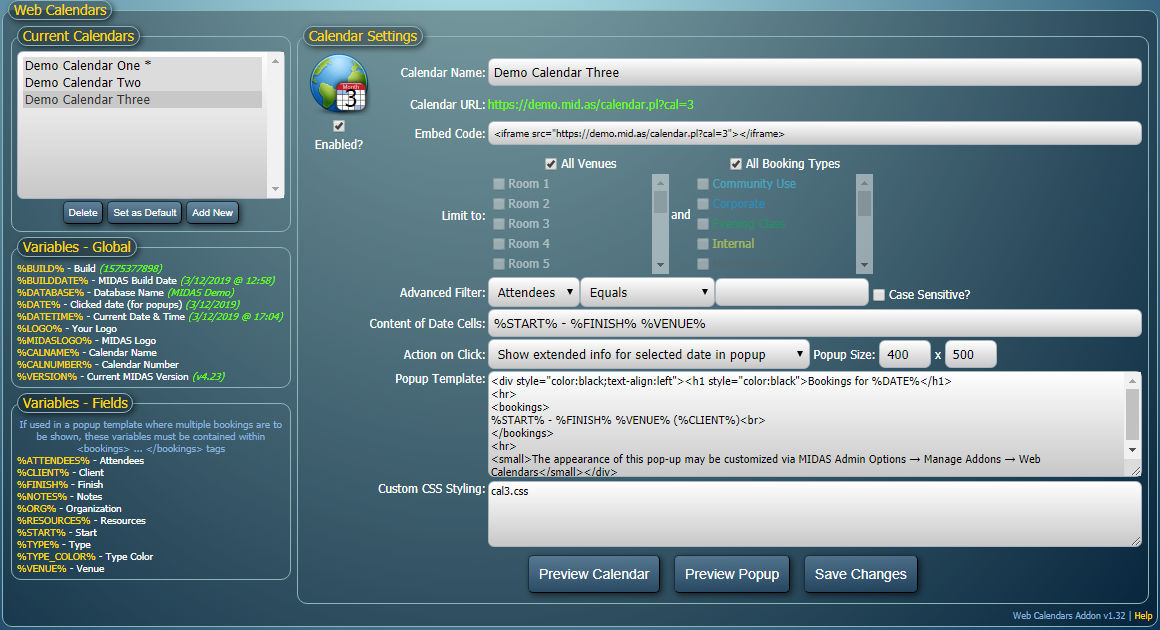Tick the Room 2 checkbox
Image resolution: width=1160 pixels, height=630 pixels.
point(499,204)
